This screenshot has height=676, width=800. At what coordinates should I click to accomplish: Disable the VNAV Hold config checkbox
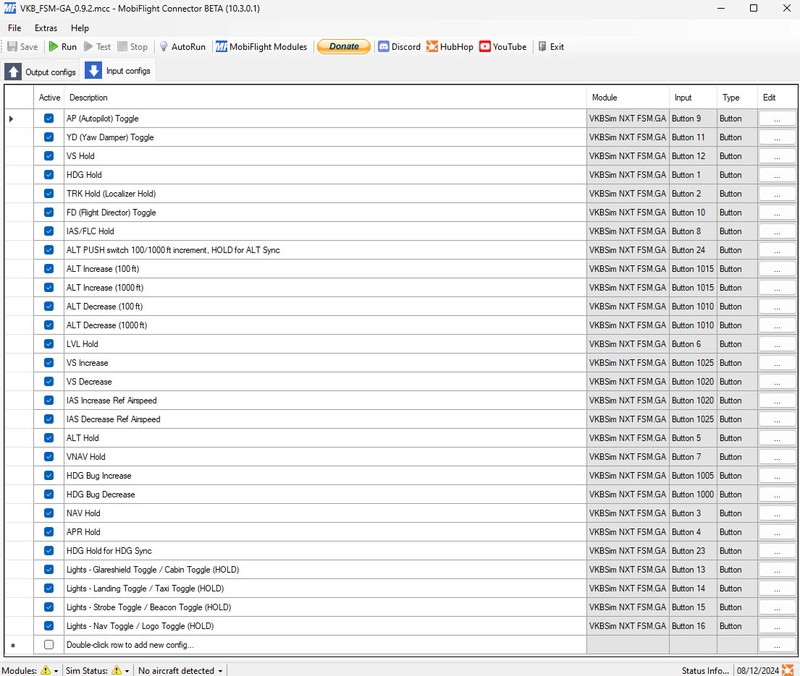click(x=49, y=457)
